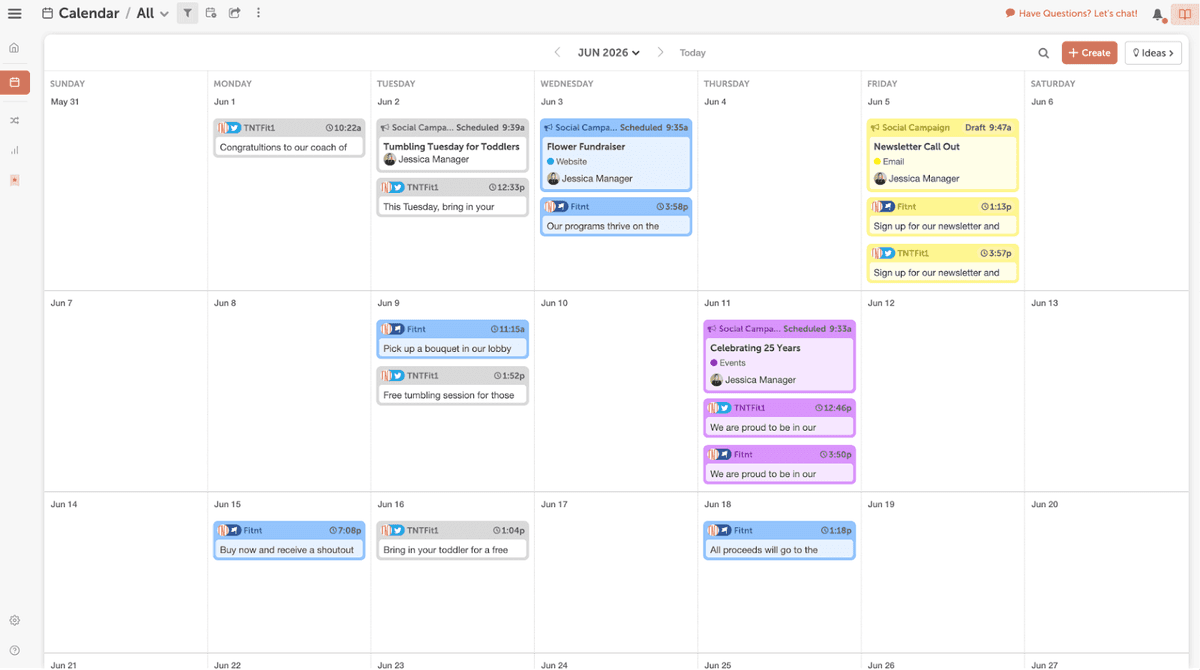
Task: Open the ReQueue shuffle icon in the sidebar
Action: pyautogui.click(x=14, y=120)
